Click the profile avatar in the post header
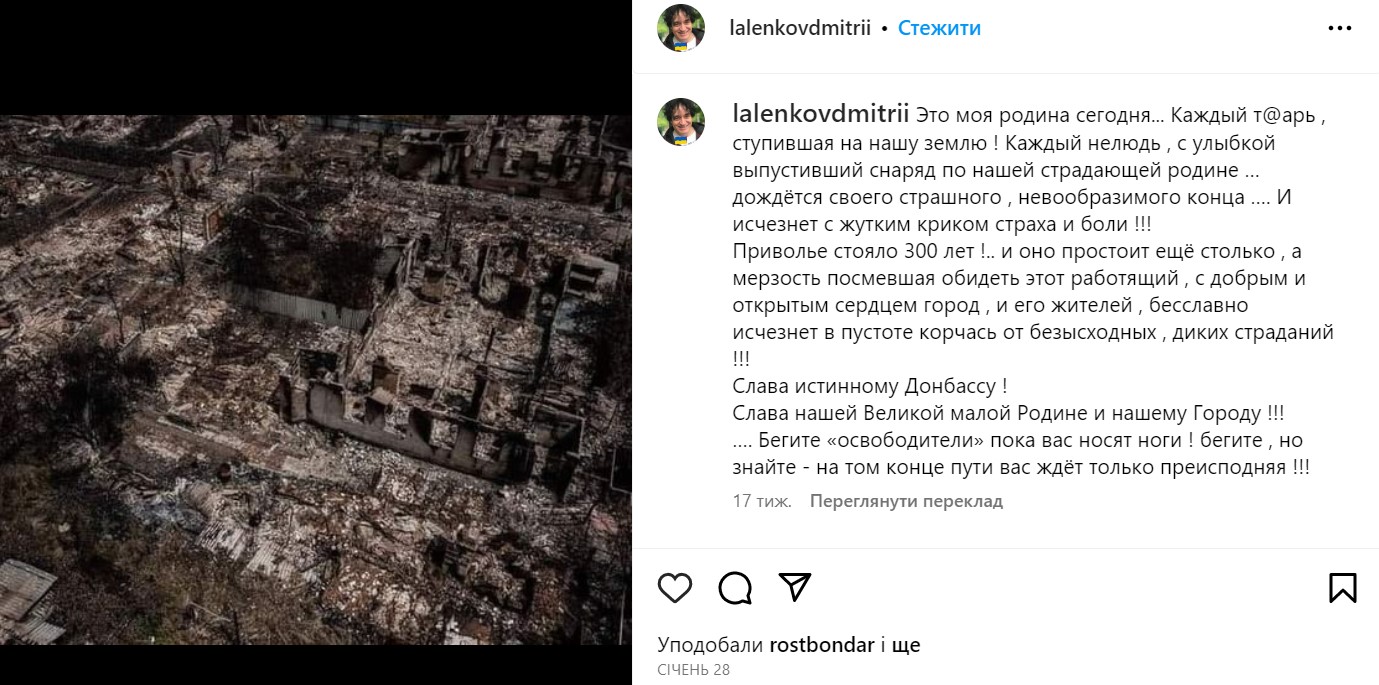The height and width of the screenshot is (685, 1379). pyautogui.click(x=681, y=29)
